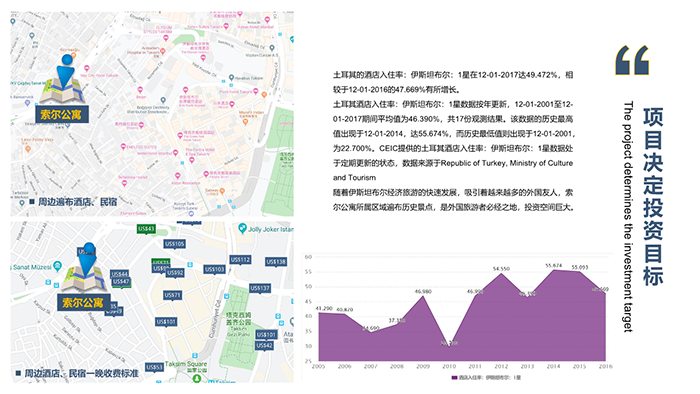Screen dimensions: 700x394
Task: Click the 2012 year axis label
Action: tap(501, 366)
